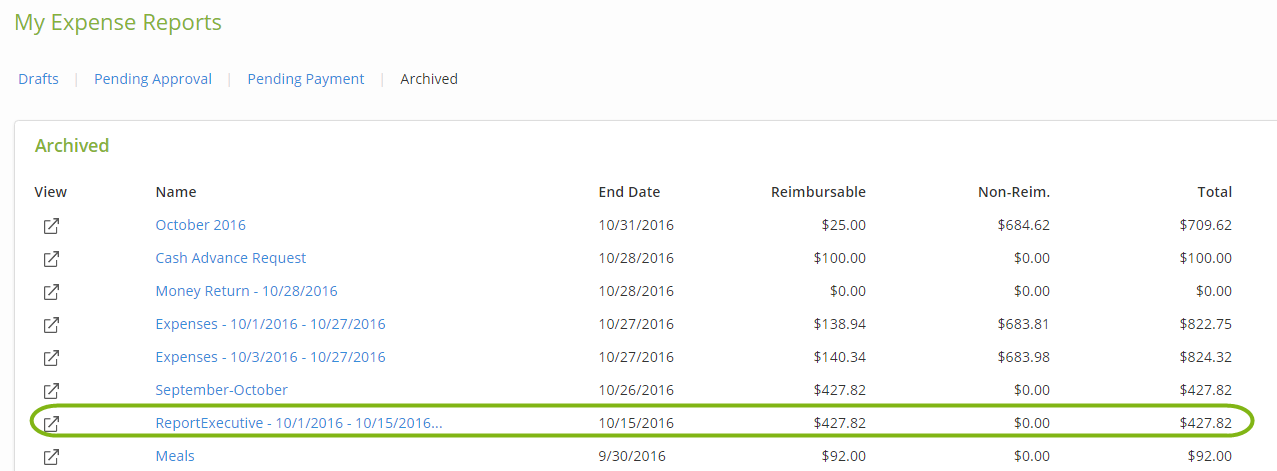Open view icon for Cash Advance Request
Image resolution: width=1277 pixels, height=471 pixels.
coord(51,259)
